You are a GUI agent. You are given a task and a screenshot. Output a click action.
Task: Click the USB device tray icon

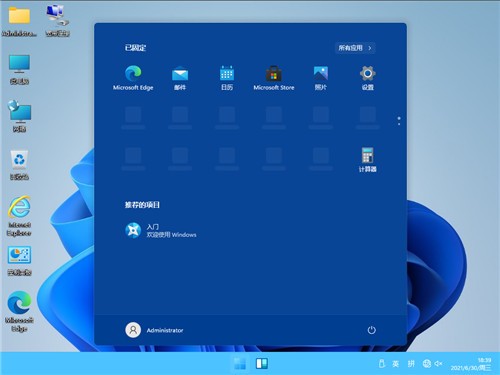click(x=382, y=364)
